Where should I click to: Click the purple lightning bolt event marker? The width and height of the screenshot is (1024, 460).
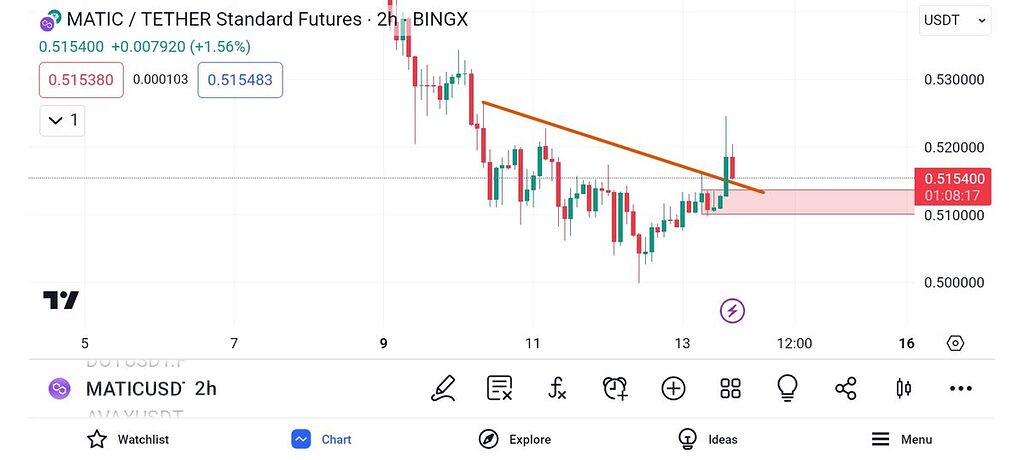point(732,311)
